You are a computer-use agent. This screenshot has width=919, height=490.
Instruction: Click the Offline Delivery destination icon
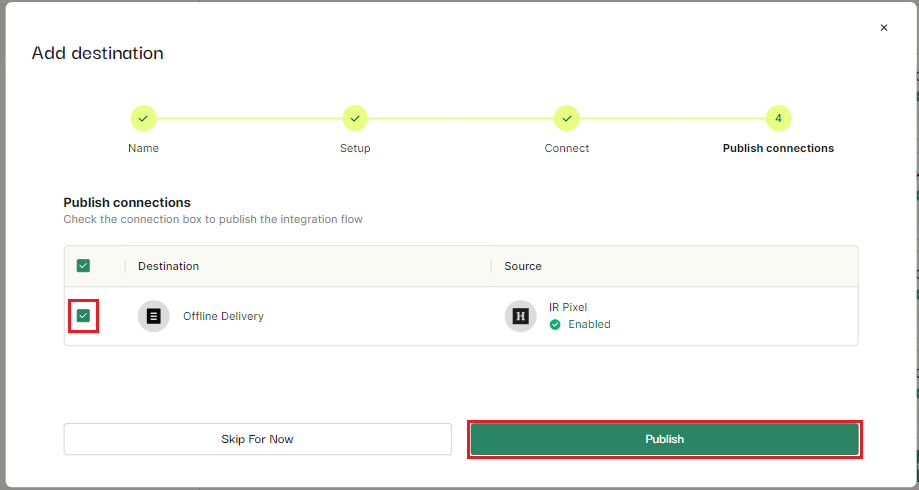tap(154, 317)
